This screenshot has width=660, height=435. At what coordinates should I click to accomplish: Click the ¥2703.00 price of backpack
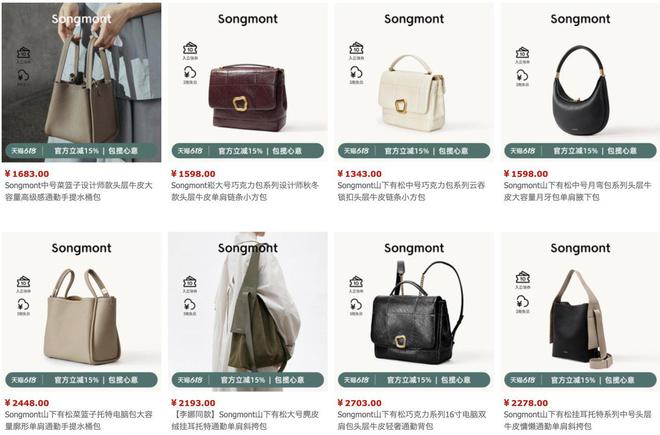point(359,403)
